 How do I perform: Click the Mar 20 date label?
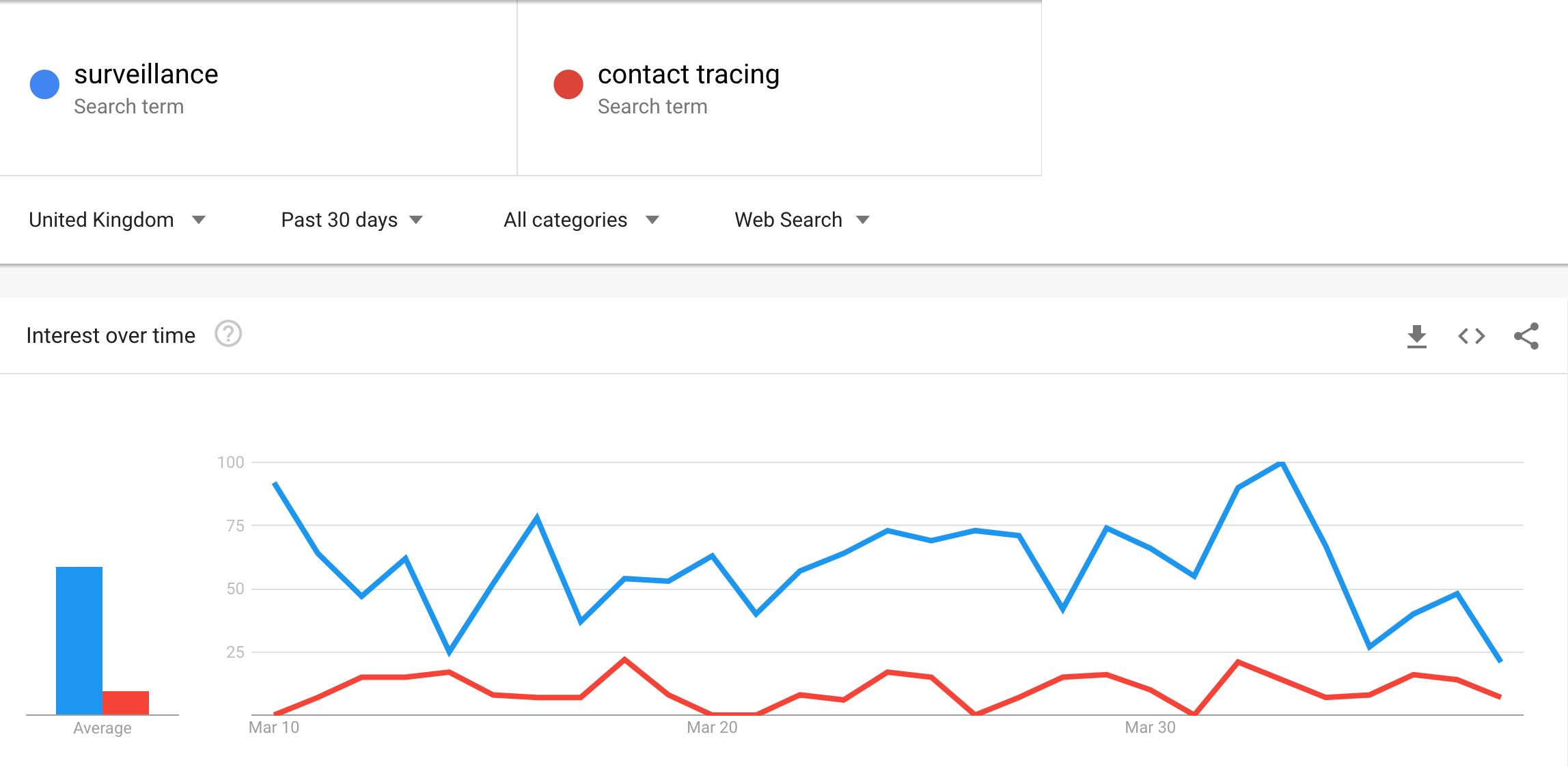click(x=712, y=727)
